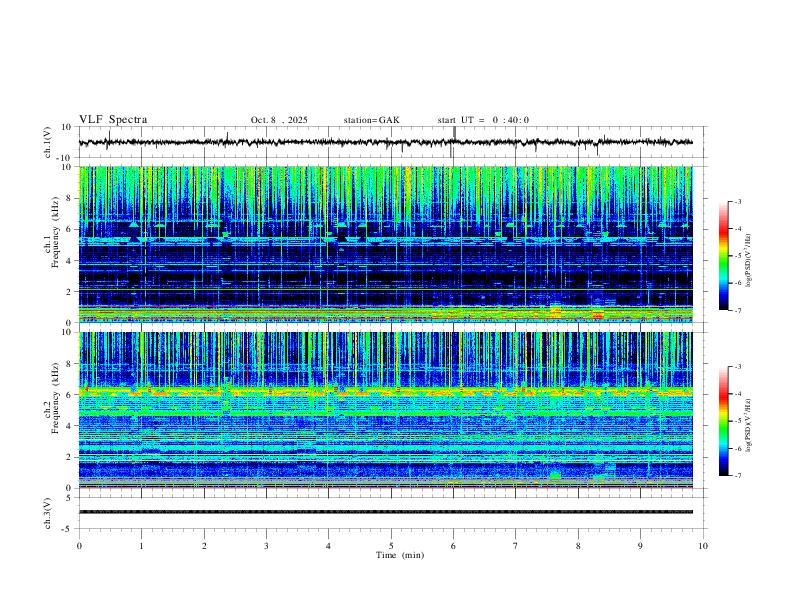
Task: Click inside the ch.2 spectrogram panel
Action: click(386, 410)
